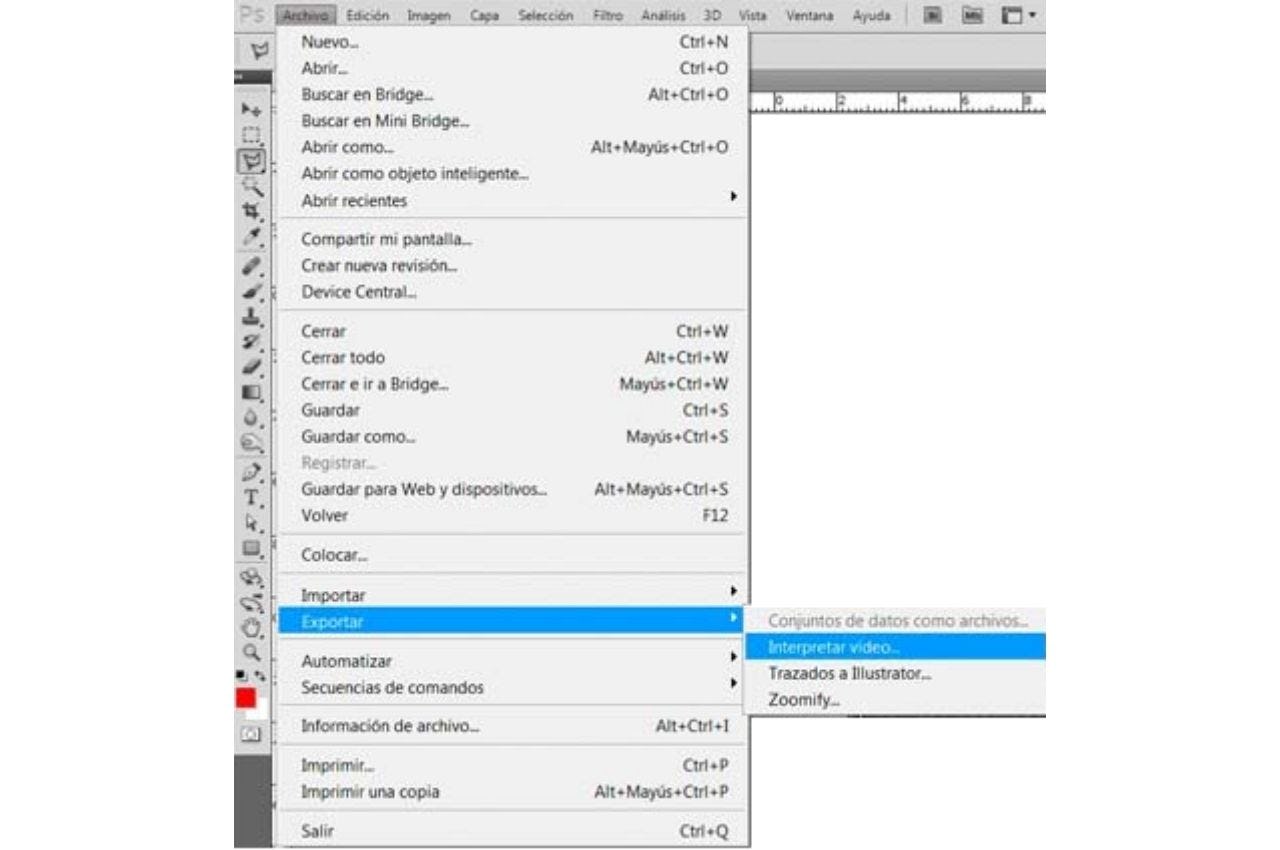The image size is (1280, 850).
Task: Select the Gradient tool
Action: 251,394
